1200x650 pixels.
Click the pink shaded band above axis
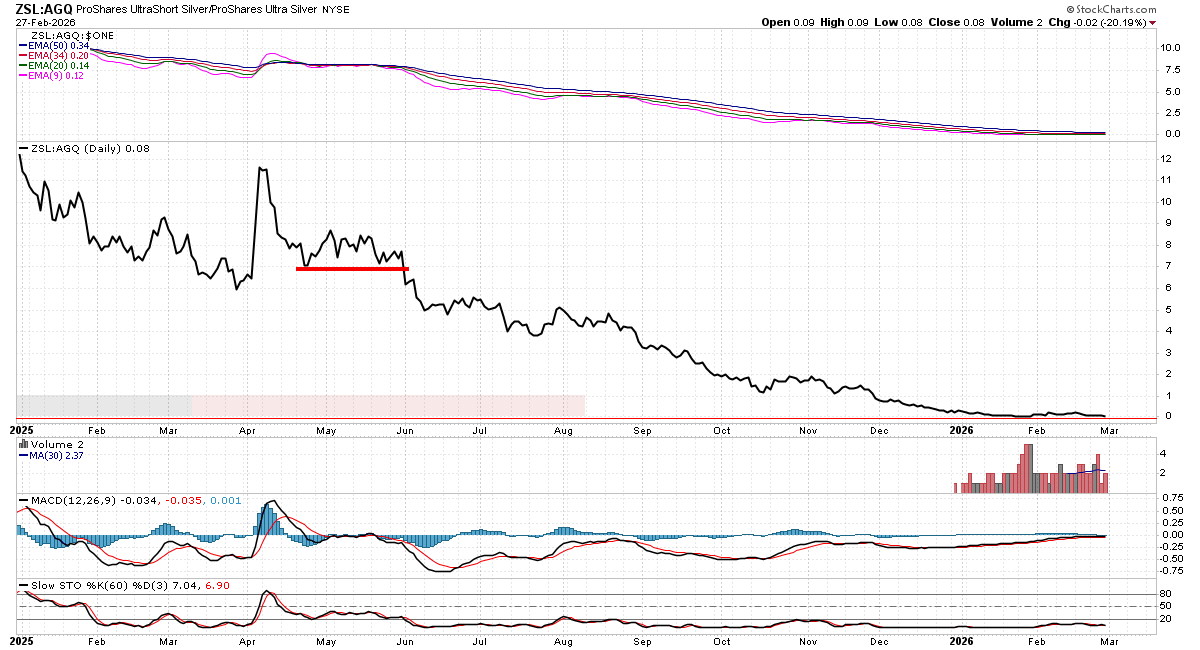(x=388, y=405)
